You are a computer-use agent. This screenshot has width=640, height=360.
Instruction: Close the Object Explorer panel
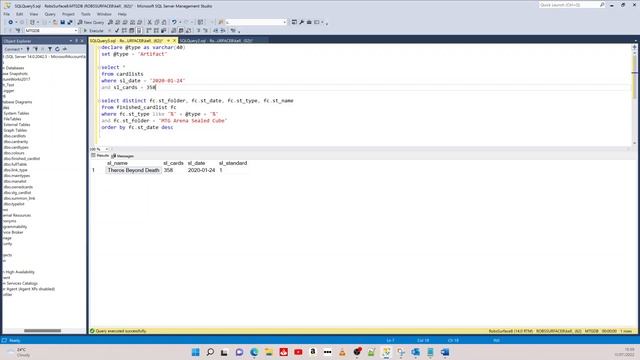tap(82, 41)
